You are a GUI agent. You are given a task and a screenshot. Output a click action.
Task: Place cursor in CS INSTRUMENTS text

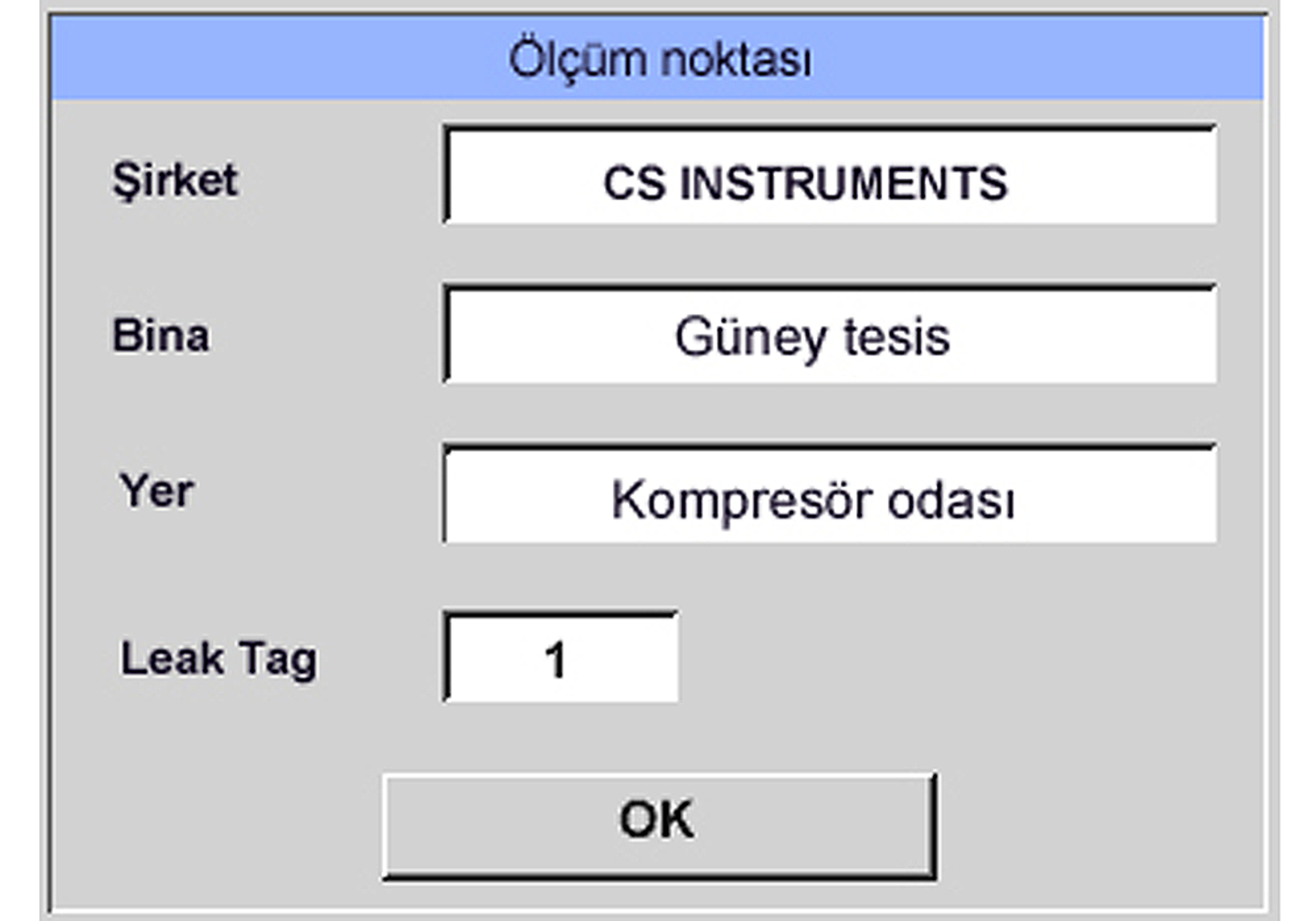click(805, 183)
